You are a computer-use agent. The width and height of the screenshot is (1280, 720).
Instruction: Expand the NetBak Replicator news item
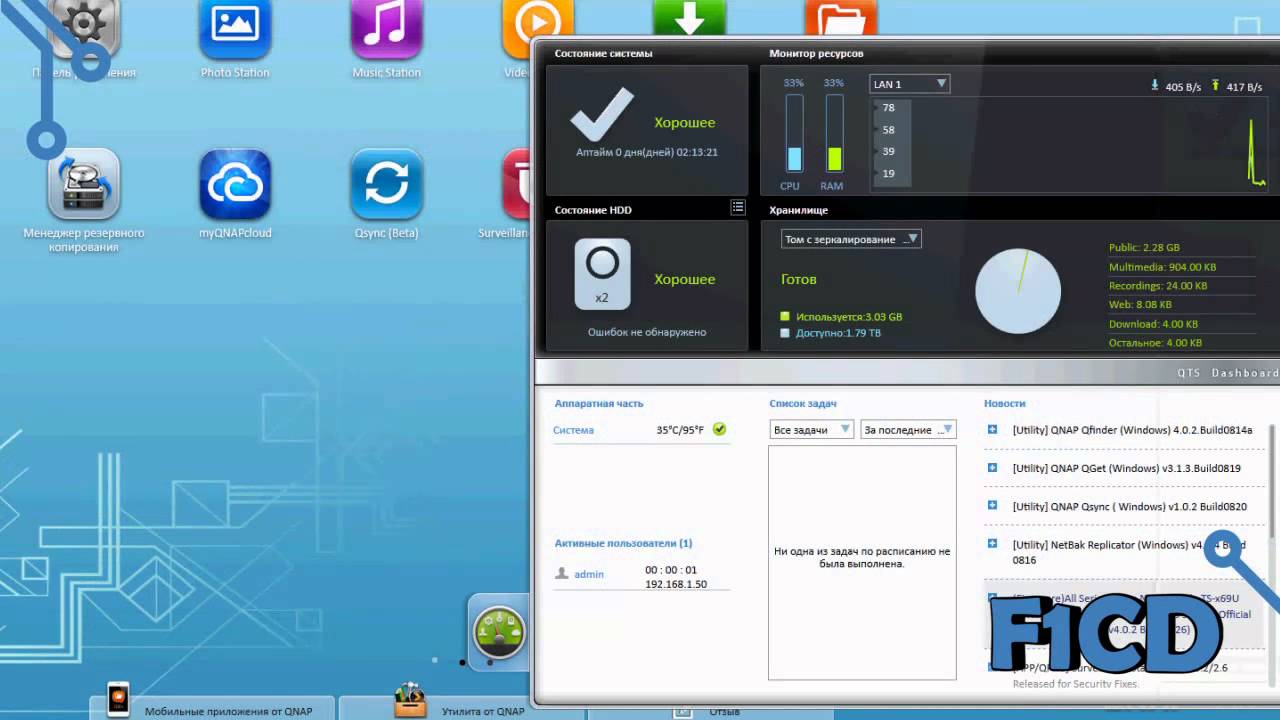(x=992, y=543)
